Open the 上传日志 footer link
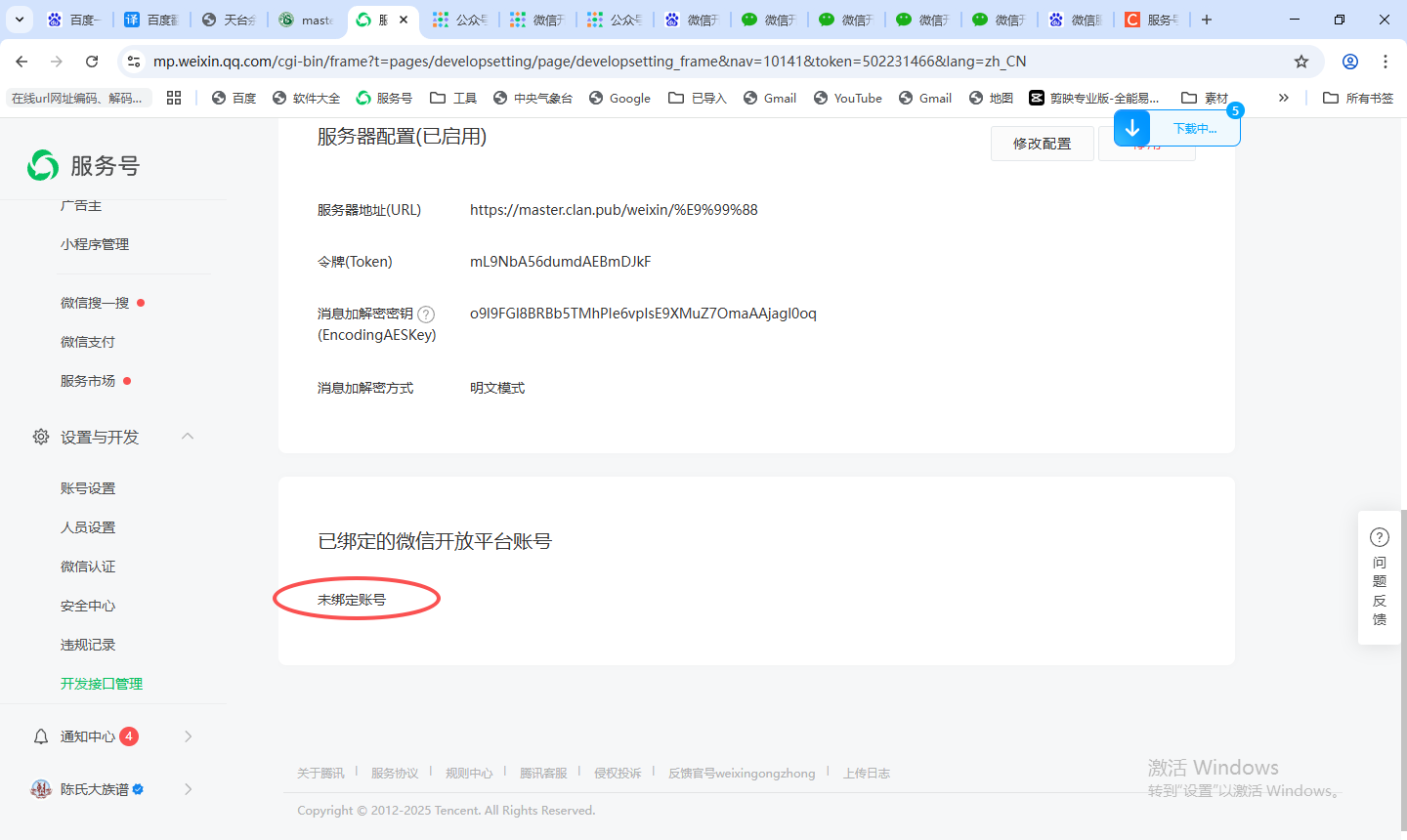 click(867, 773)
